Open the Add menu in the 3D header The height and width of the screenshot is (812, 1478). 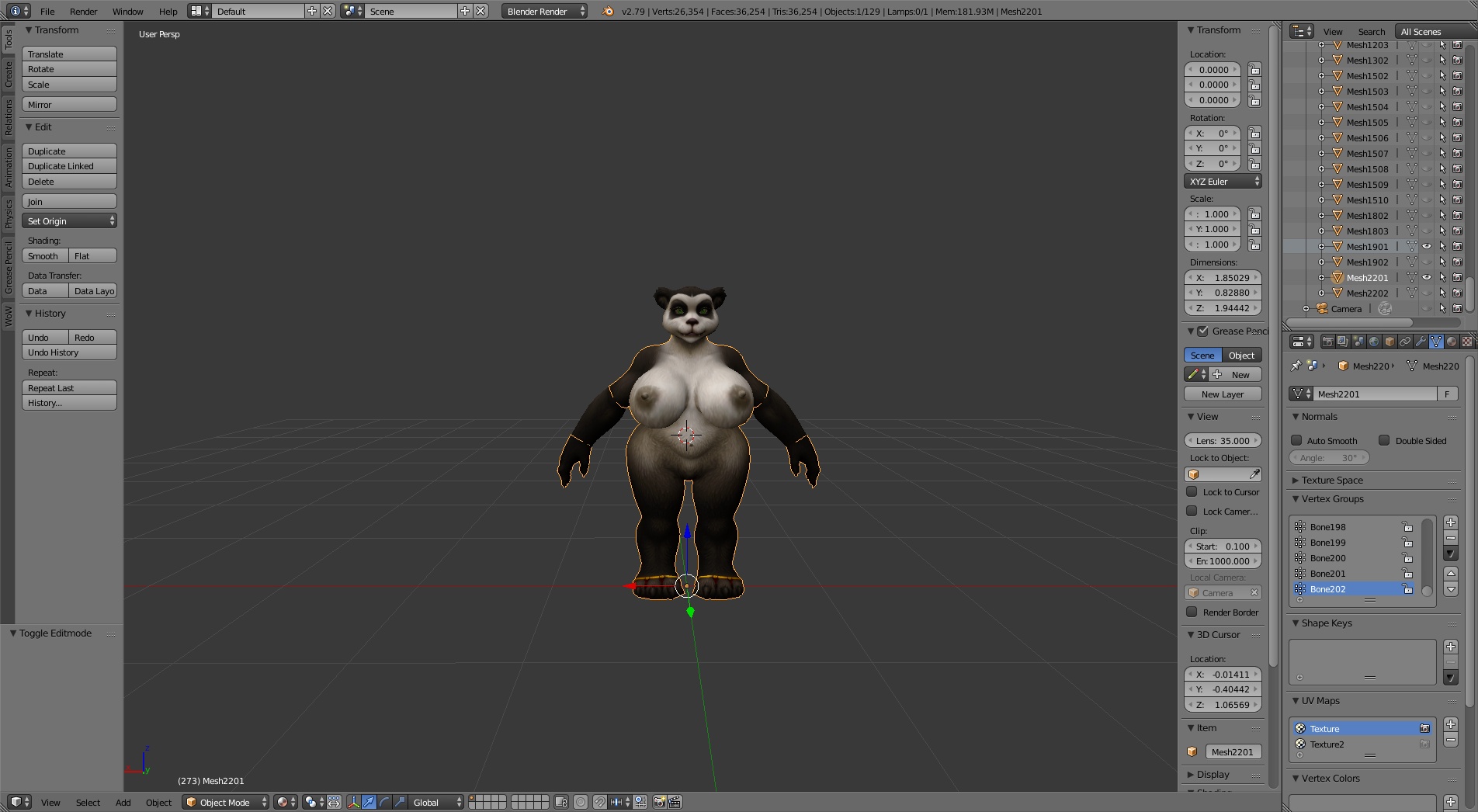pos(123,802)
